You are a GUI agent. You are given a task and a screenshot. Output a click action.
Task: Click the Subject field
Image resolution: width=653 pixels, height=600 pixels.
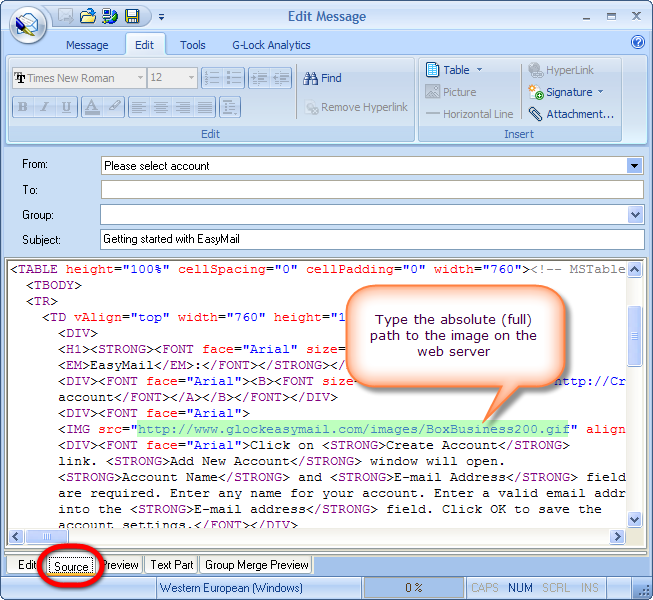tap(372, 239)
